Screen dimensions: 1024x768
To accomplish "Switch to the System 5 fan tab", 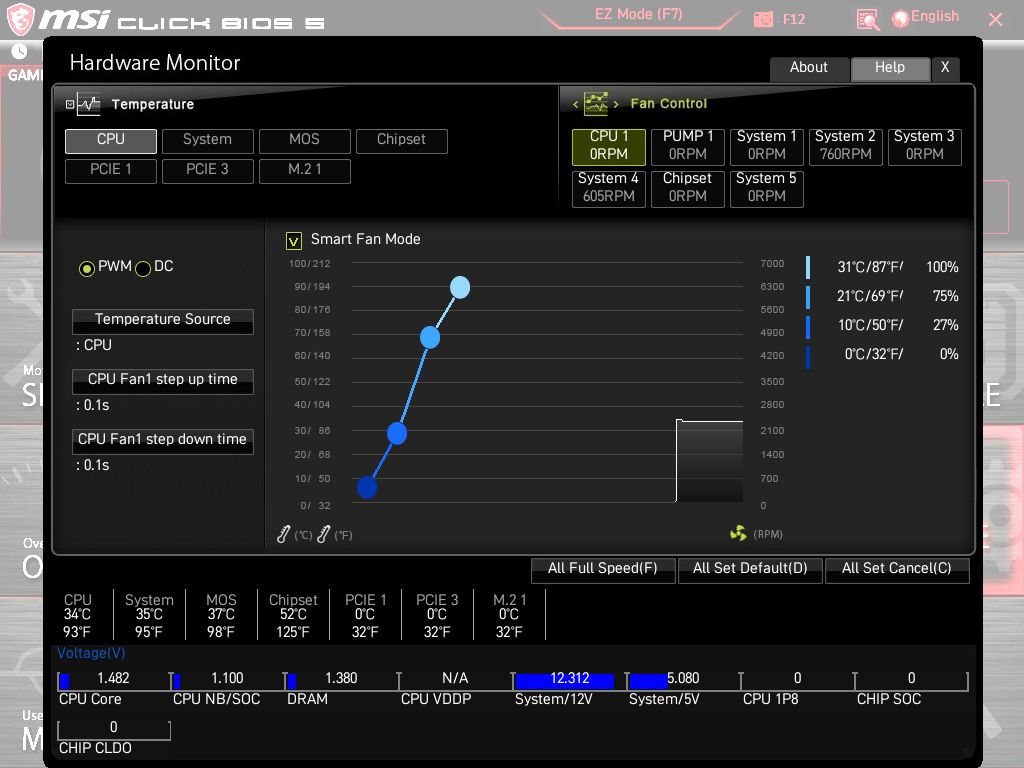I will click(767, 189).
